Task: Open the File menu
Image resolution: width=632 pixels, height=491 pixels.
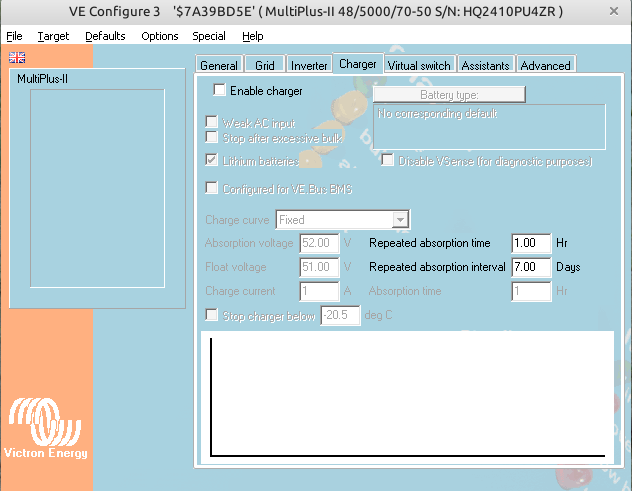Action: tap(14, 36)
